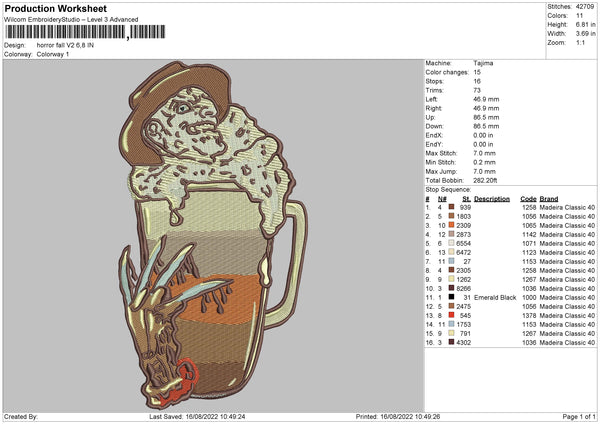Click the black swatch beside Emerald Black
This screenshot has height=424, width=600.
(451, 297)
